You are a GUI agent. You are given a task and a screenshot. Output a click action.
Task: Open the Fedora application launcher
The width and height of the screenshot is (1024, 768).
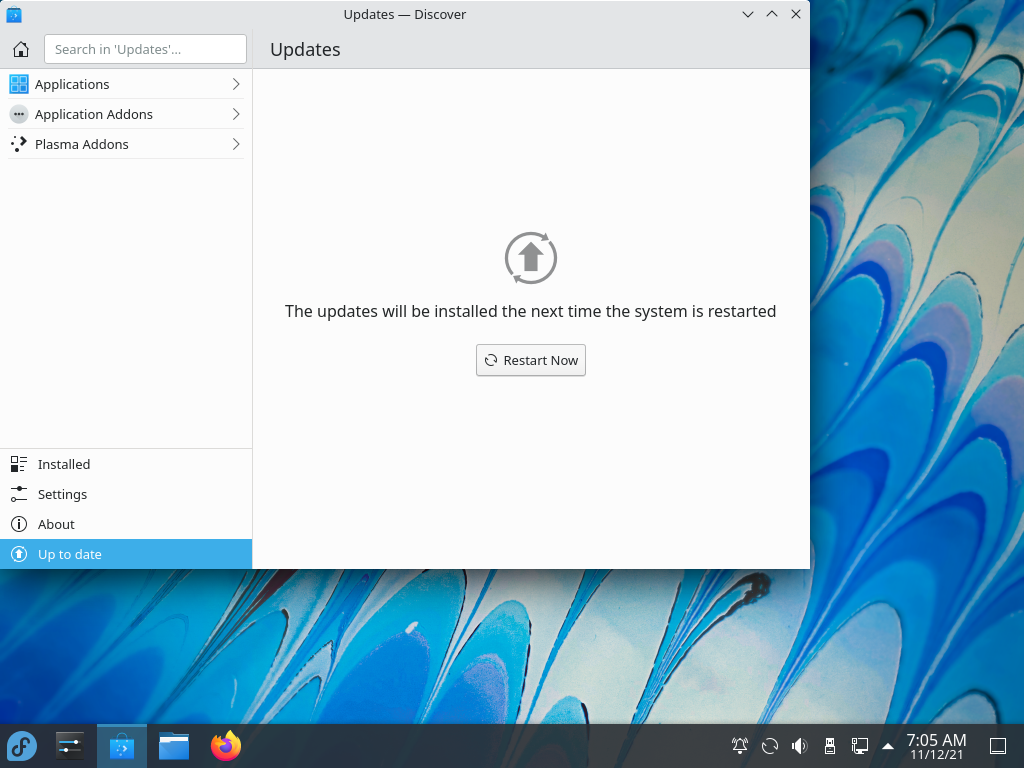[x=22, y=746]
